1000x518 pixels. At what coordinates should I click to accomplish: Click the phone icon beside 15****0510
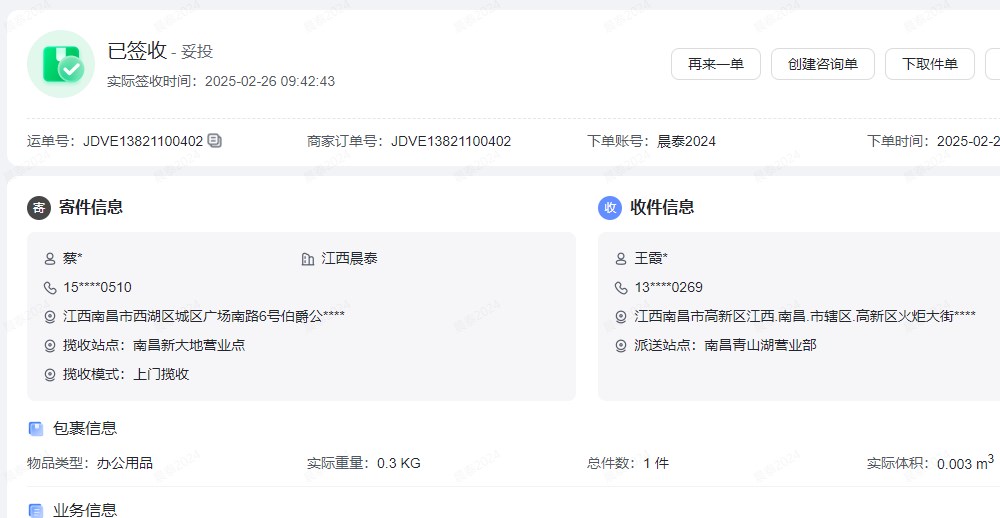point(50,288)
